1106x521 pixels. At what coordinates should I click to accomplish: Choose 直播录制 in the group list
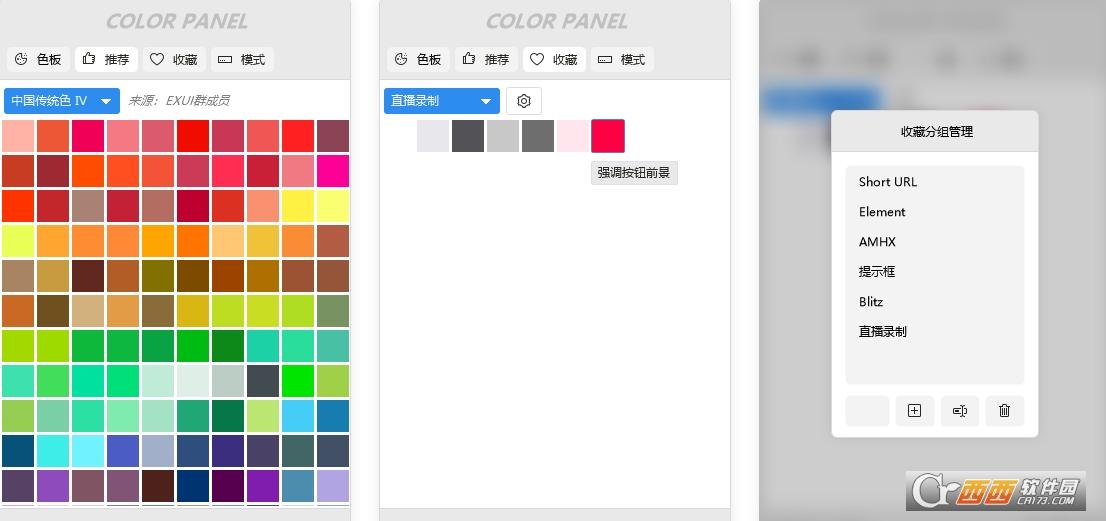point(935,332)
